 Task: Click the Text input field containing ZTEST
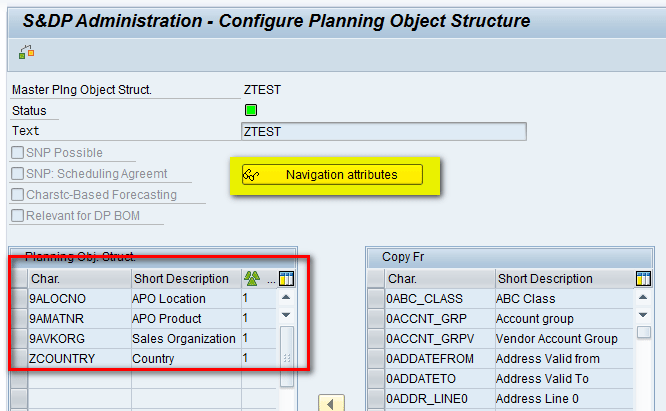click(x=384, y=132)
